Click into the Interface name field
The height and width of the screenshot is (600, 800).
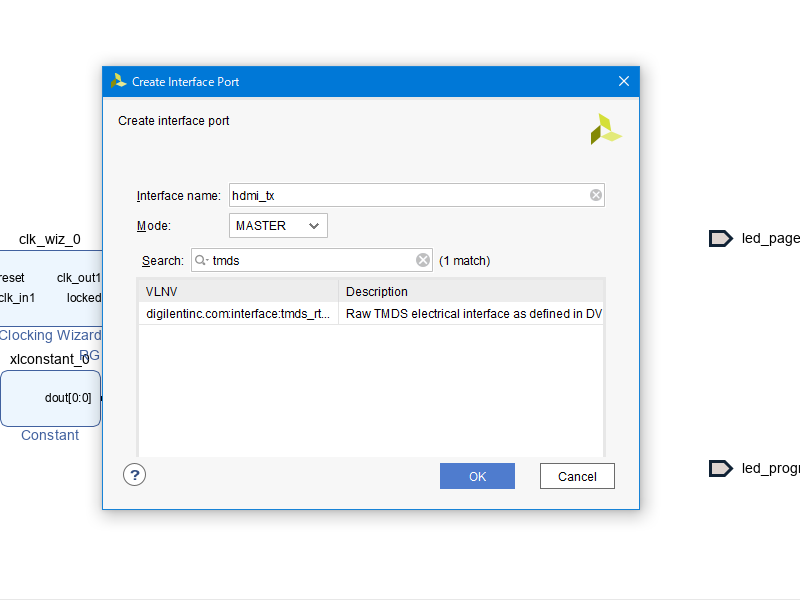[x=405, y=196]
